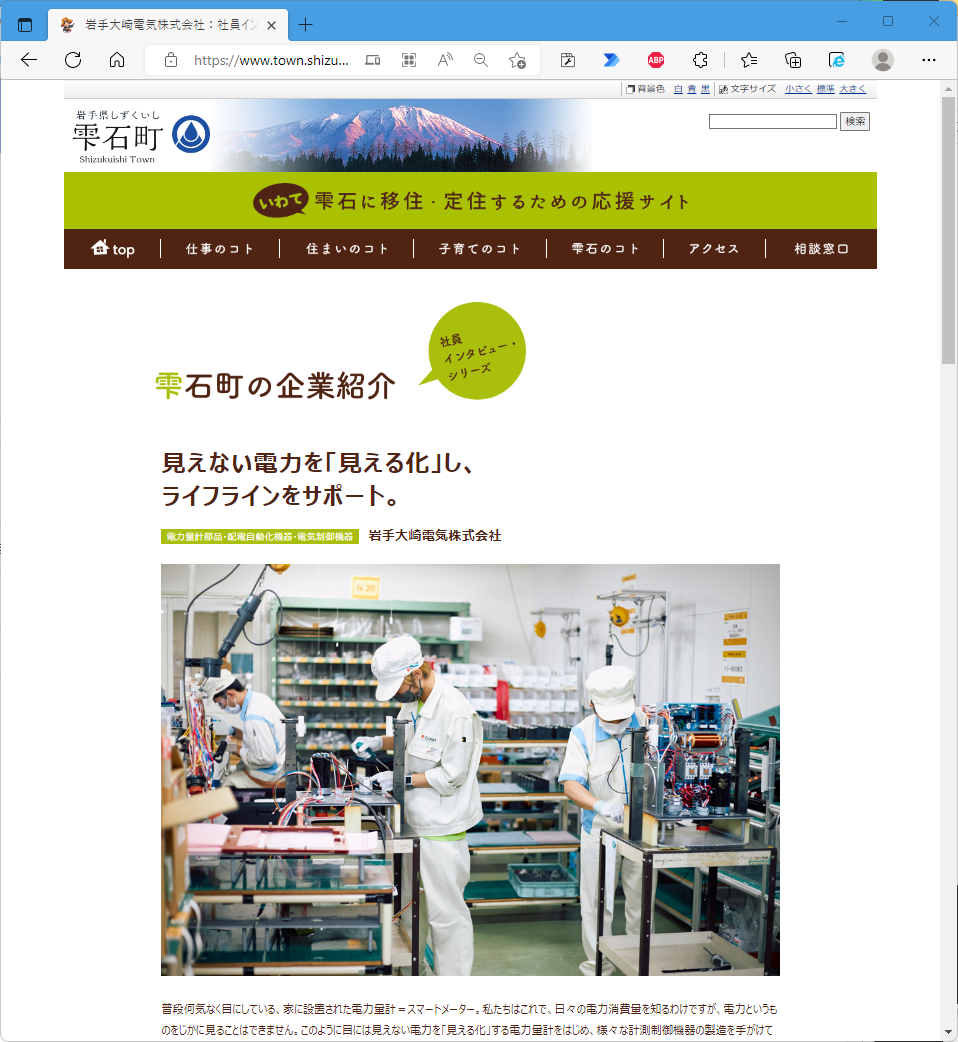Reset text size with 標準
This screenshot has height=1042, width=958.
tap(826, 89)
